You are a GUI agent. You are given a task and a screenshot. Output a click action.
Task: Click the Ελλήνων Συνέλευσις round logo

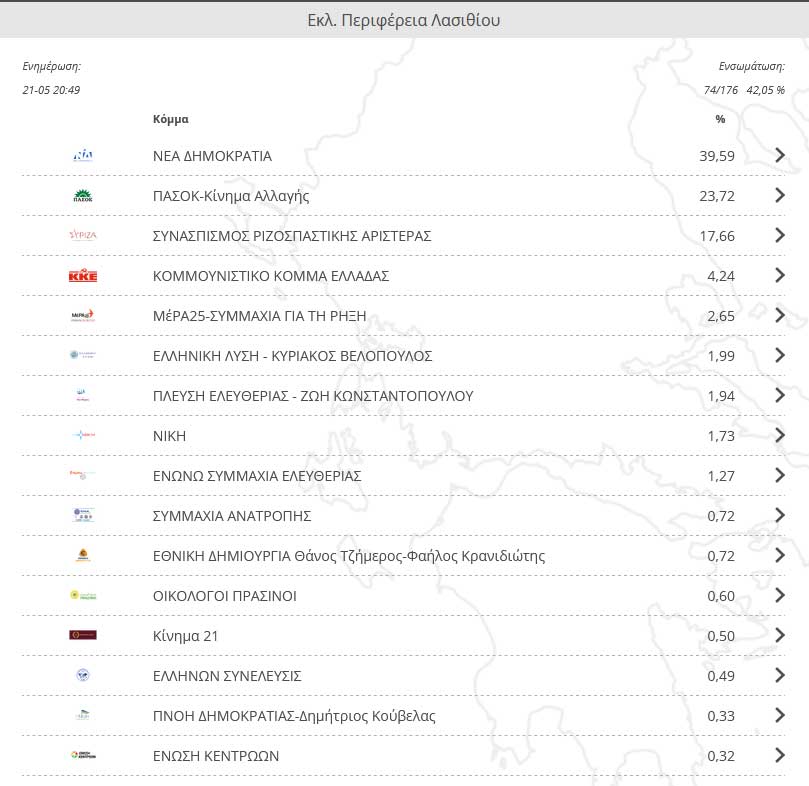tap(83, 675)
